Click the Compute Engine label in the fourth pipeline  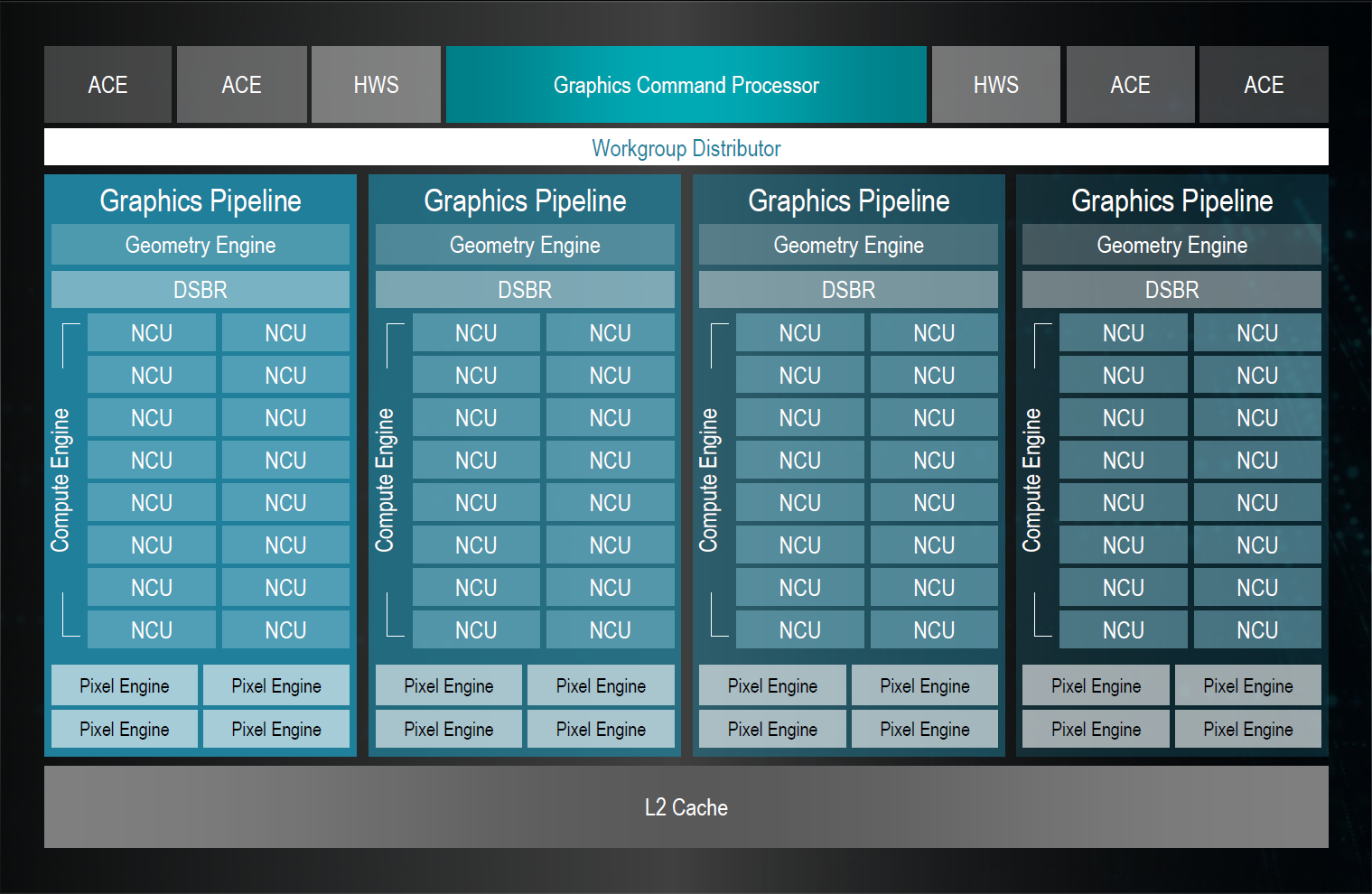[x=1031, y=480]
